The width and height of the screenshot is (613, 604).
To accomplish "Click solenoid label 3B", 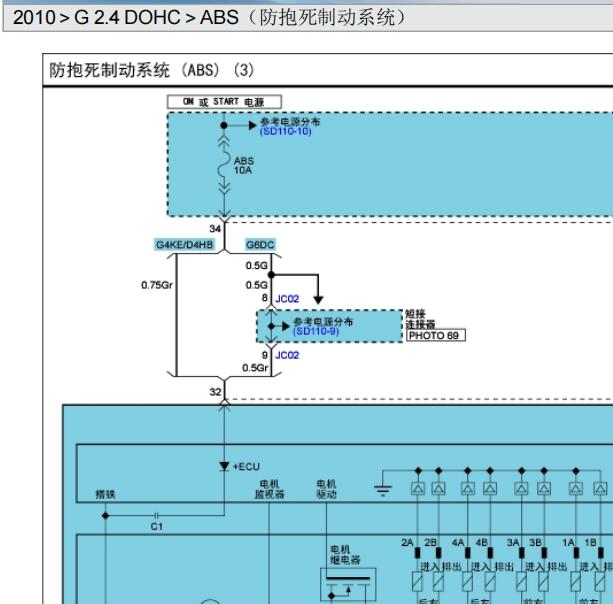I will (536, 543).
